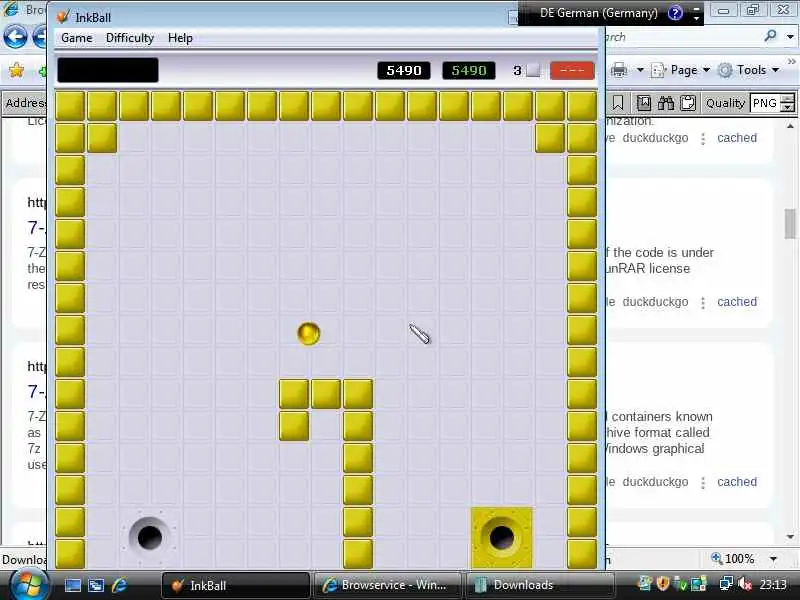This screenshot has width=800, height=600.
Task: Open second cached link beside duckduckgo
Action: click(737, 302)
